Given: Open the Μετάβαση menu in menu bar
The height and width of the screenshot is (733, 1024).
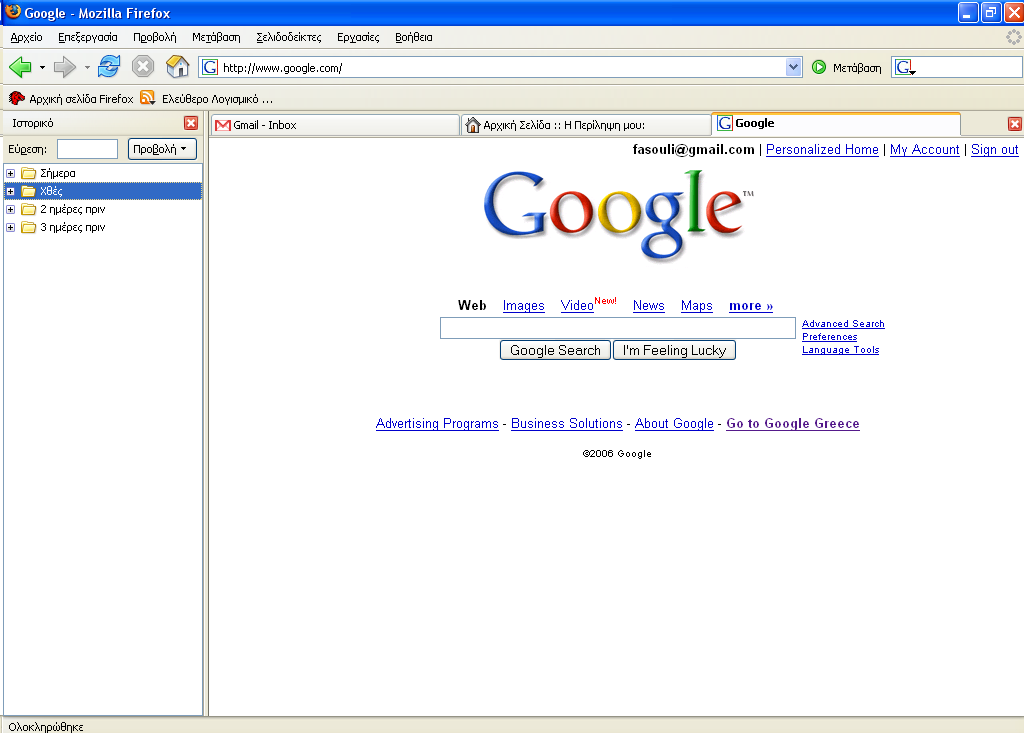Looking at the screenshot, I should (x=216, y=37).
